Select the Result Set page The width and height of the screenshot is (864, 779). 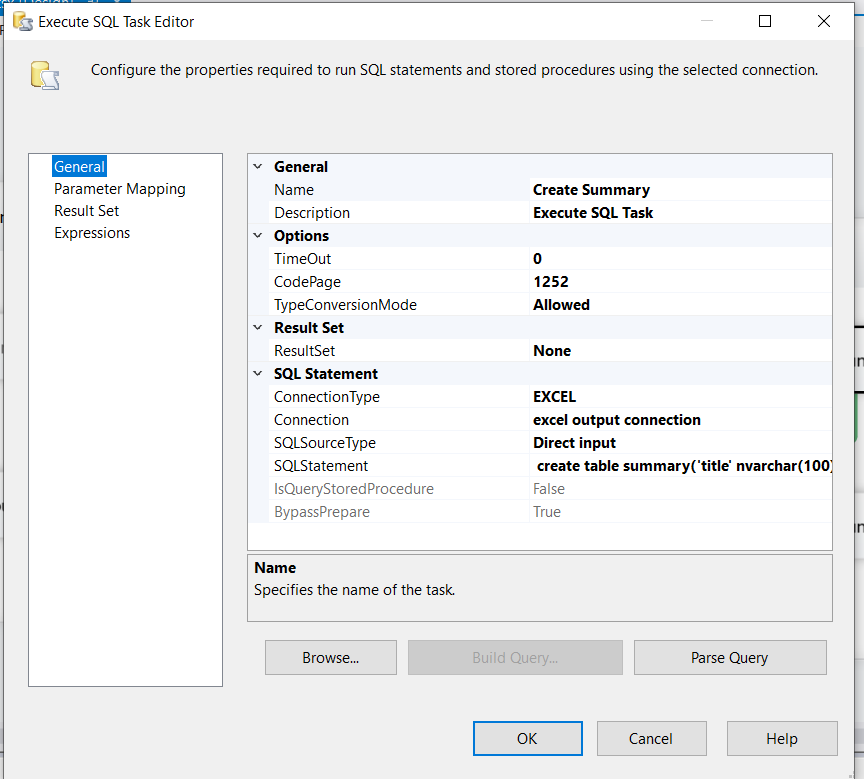tap(86, 210)
